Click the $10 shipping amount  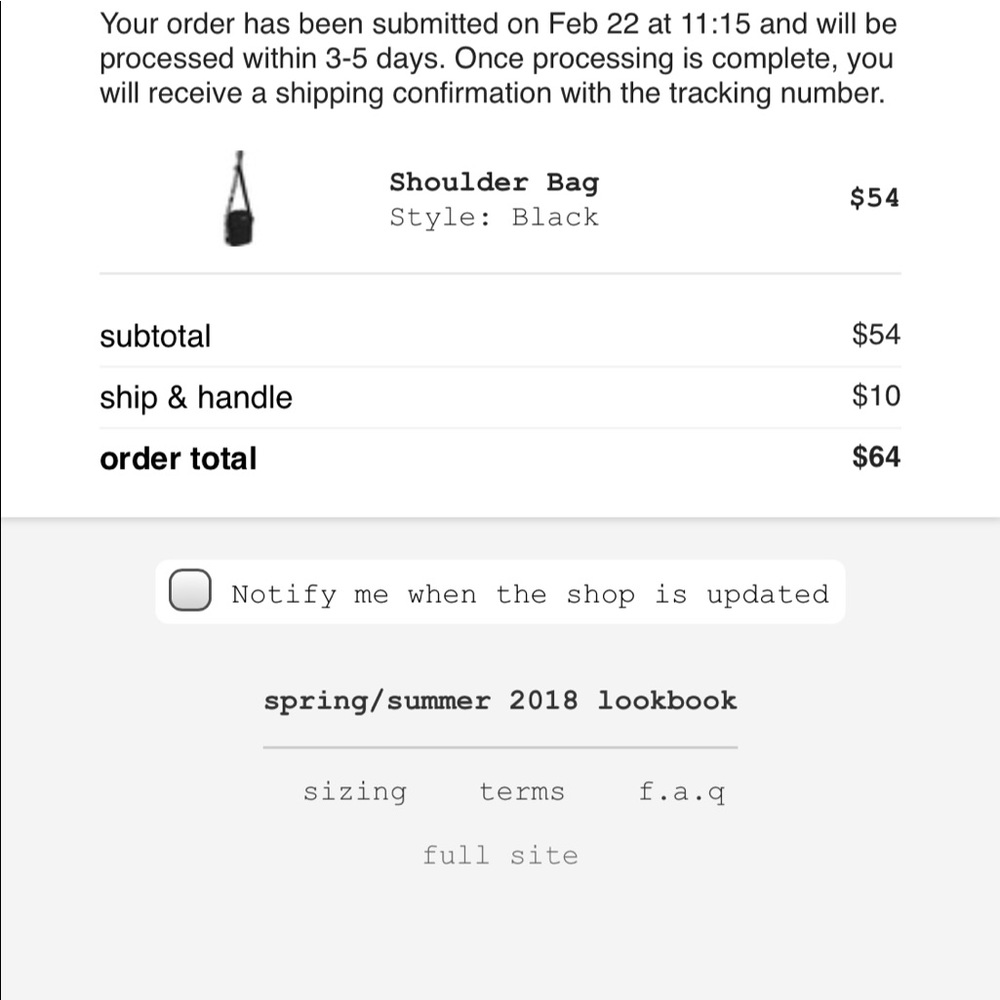click(876, 395)
